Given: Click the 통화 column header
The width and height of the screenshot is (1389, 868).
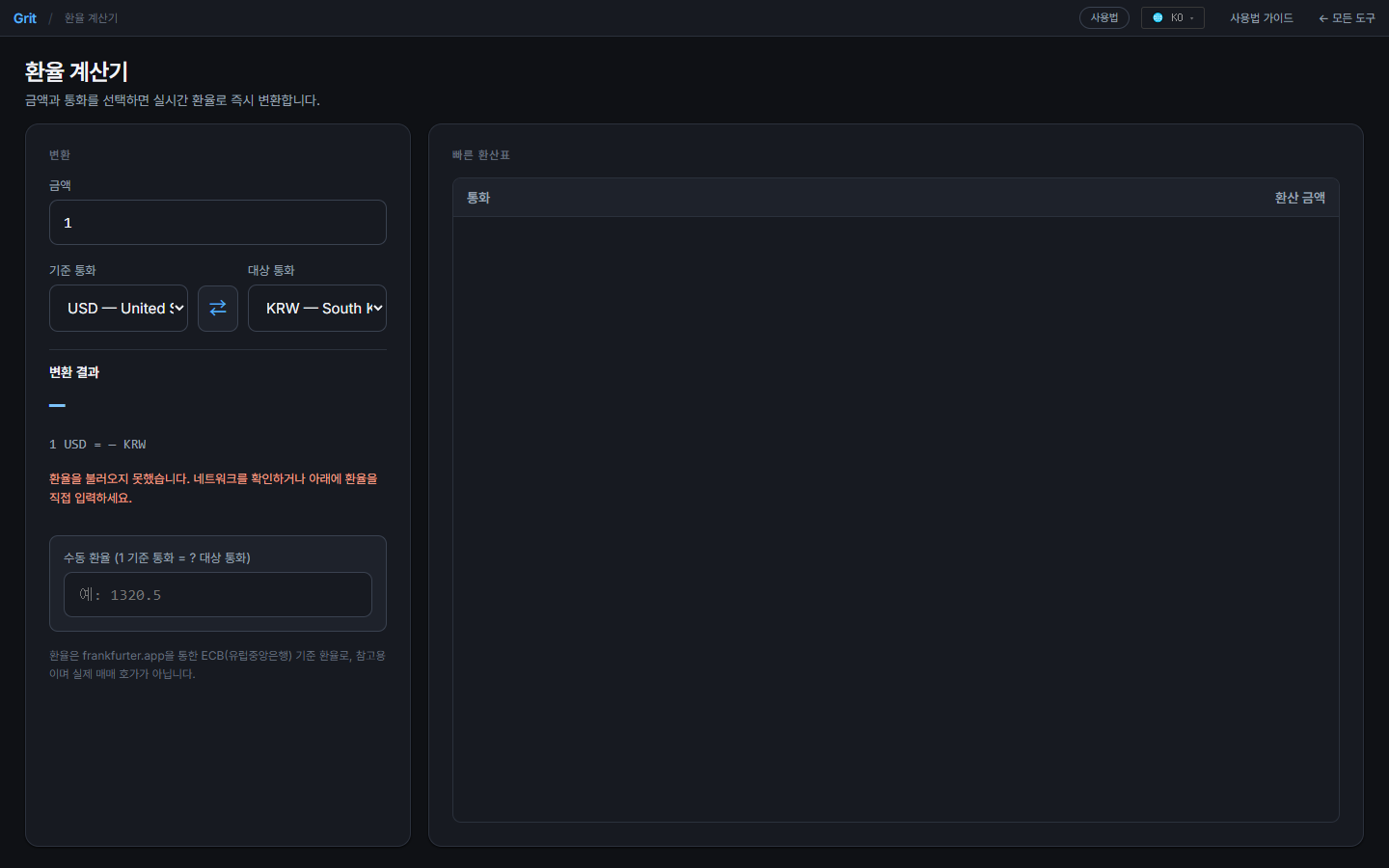Looking at the screenshot, I should 478,198.
